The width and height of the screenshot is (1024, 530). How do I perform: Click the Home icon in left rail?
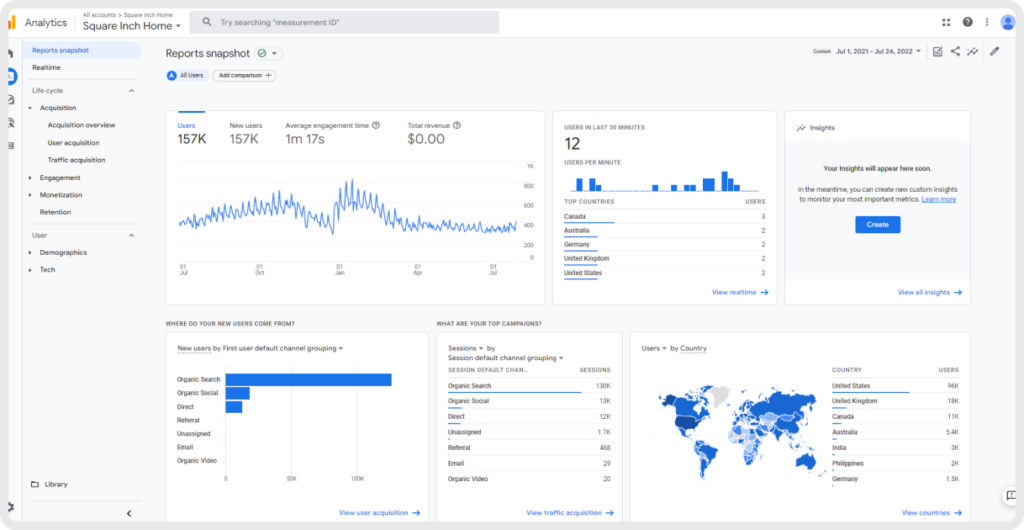pos(10,53)
